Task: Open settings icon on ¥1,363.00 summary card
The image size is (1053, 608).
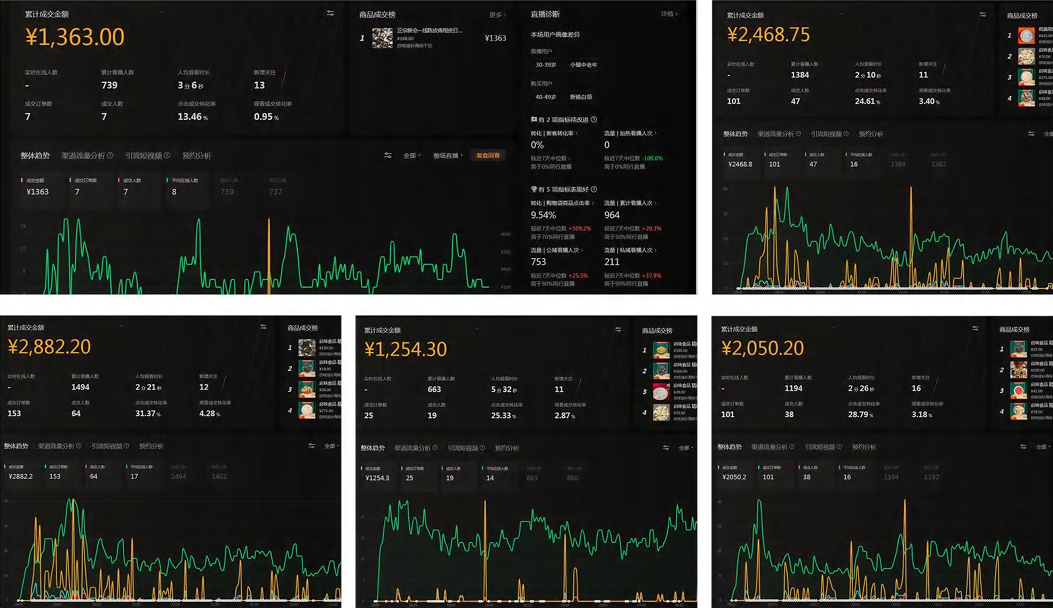Action: click(330, 13)
